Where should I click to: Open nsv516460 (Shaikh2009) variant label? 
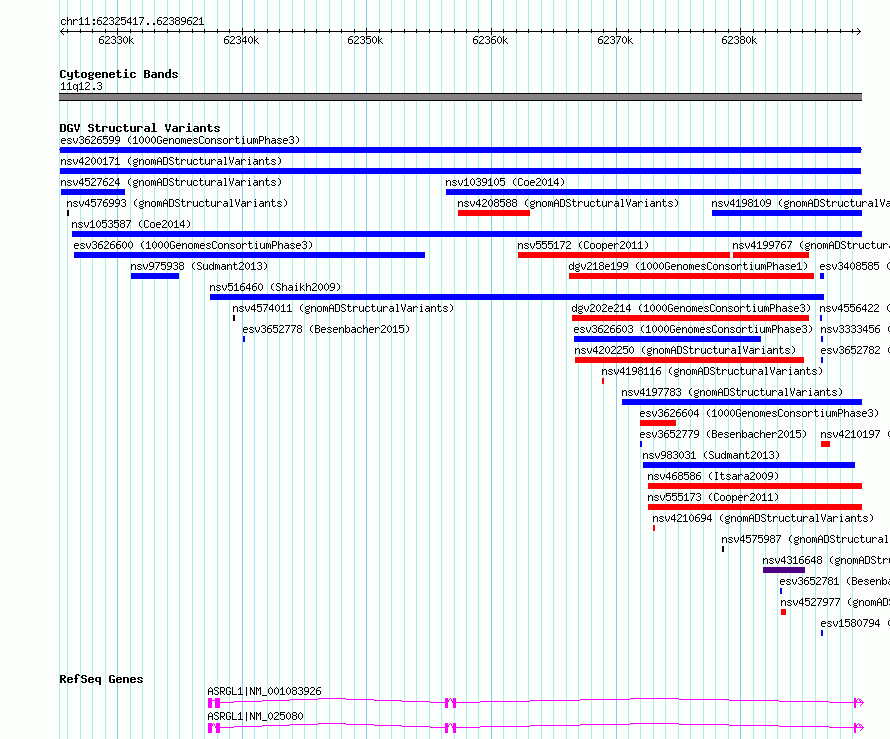click(275, 287)
